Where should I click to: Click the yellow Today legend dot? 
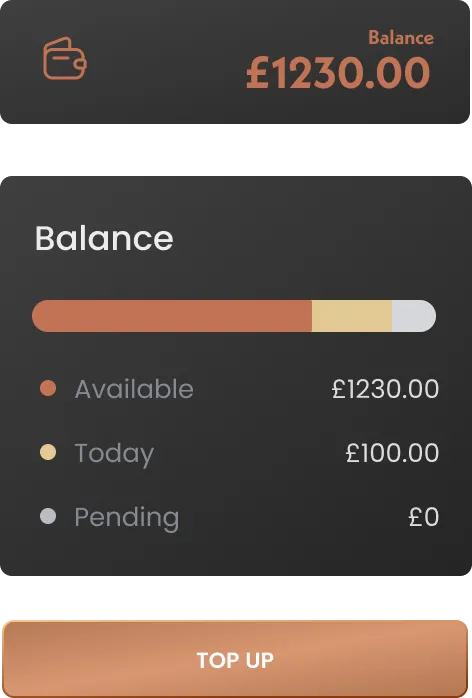pyautogui.click(x=48, y=452)
